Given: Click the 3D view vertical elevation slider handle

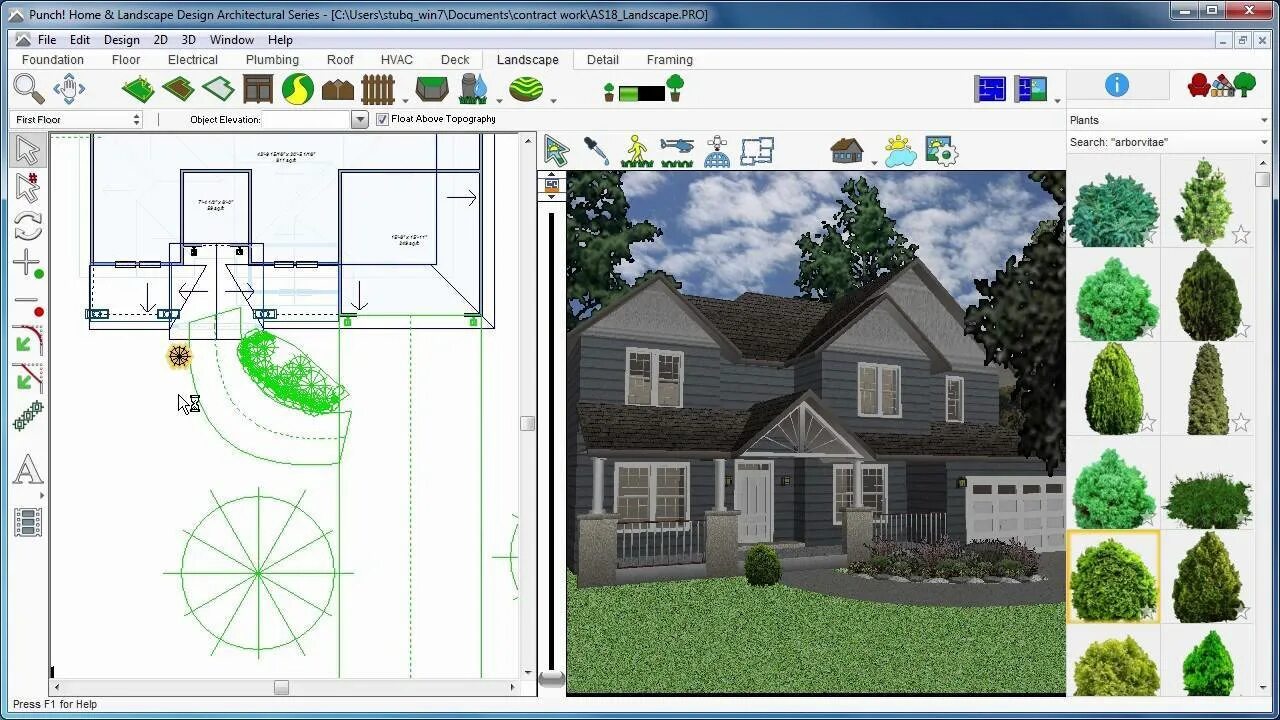Looking at the screenshot, I should [551, 679].
